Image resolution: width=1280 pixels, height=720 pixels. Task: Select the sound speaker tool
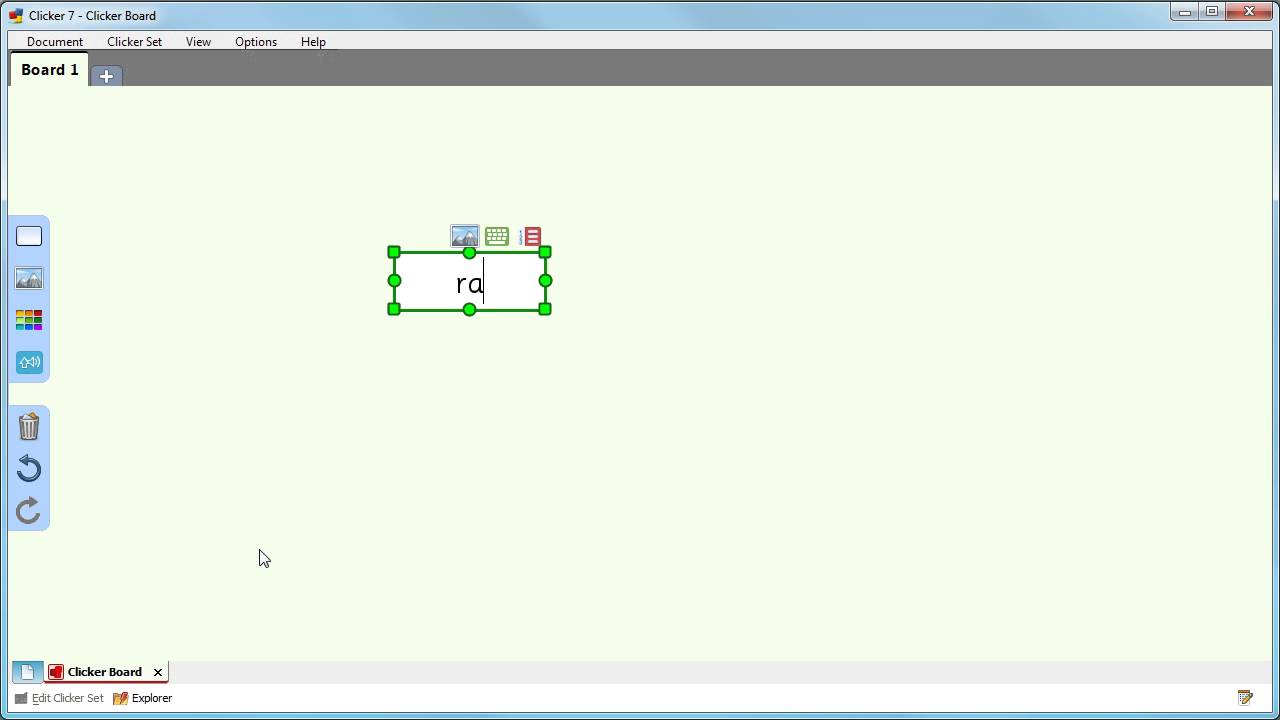[x=29, y=362]
